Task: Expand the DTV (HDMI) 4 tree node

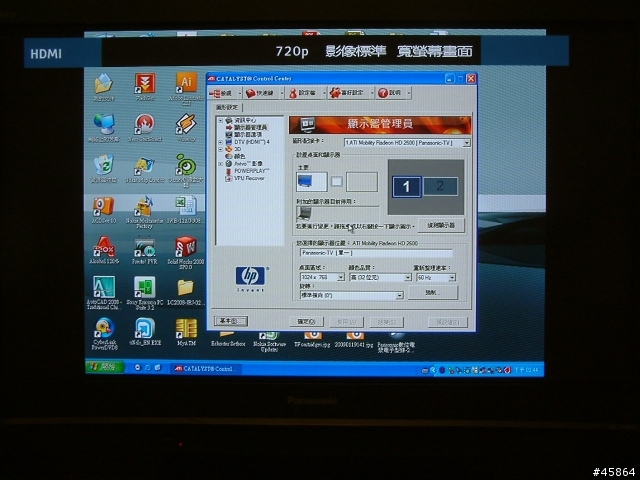Action: [220, 142]
